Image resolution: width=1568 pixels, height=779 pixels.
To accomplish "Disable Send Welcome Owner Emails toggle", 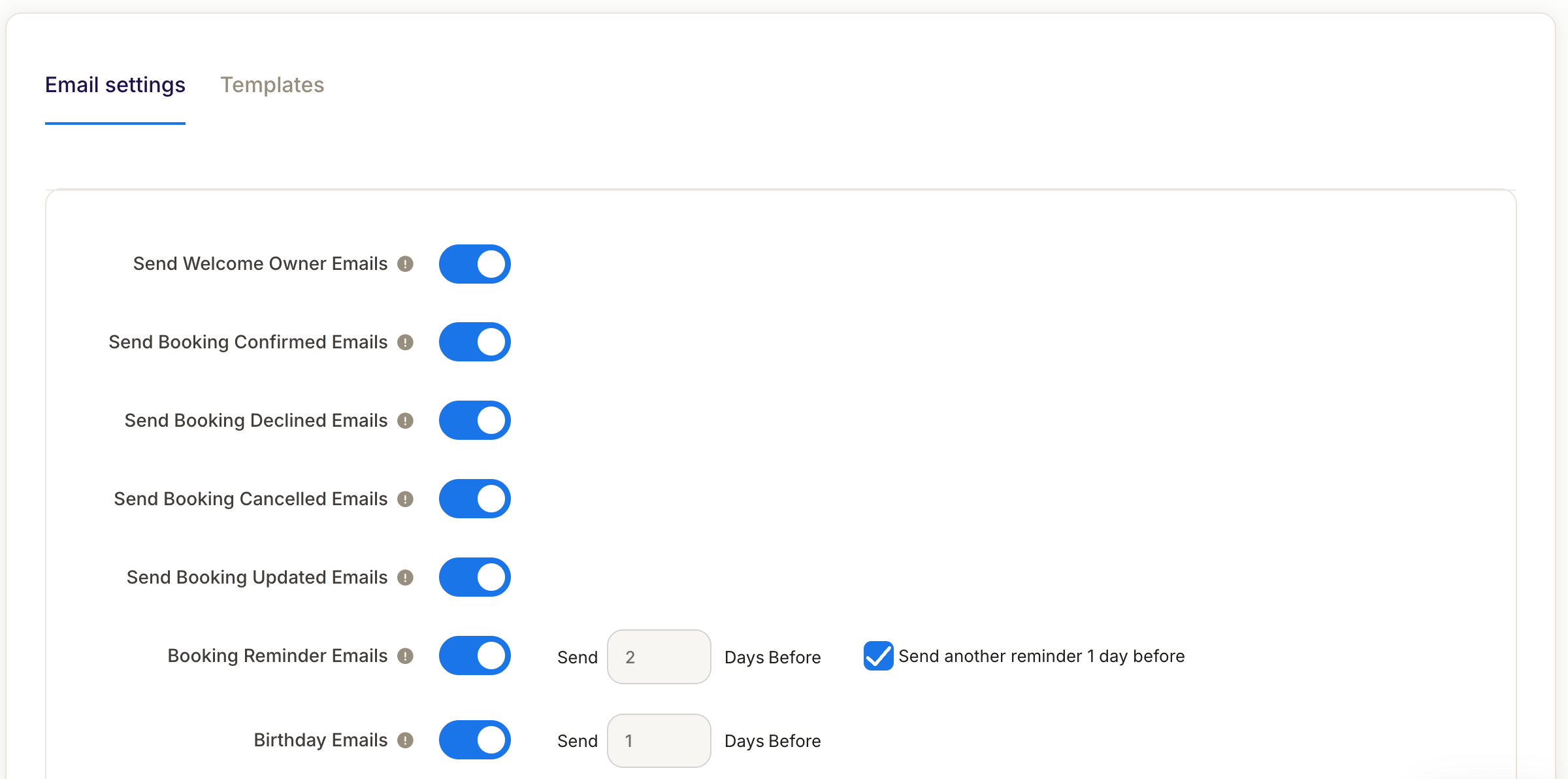I will (474, 264).
